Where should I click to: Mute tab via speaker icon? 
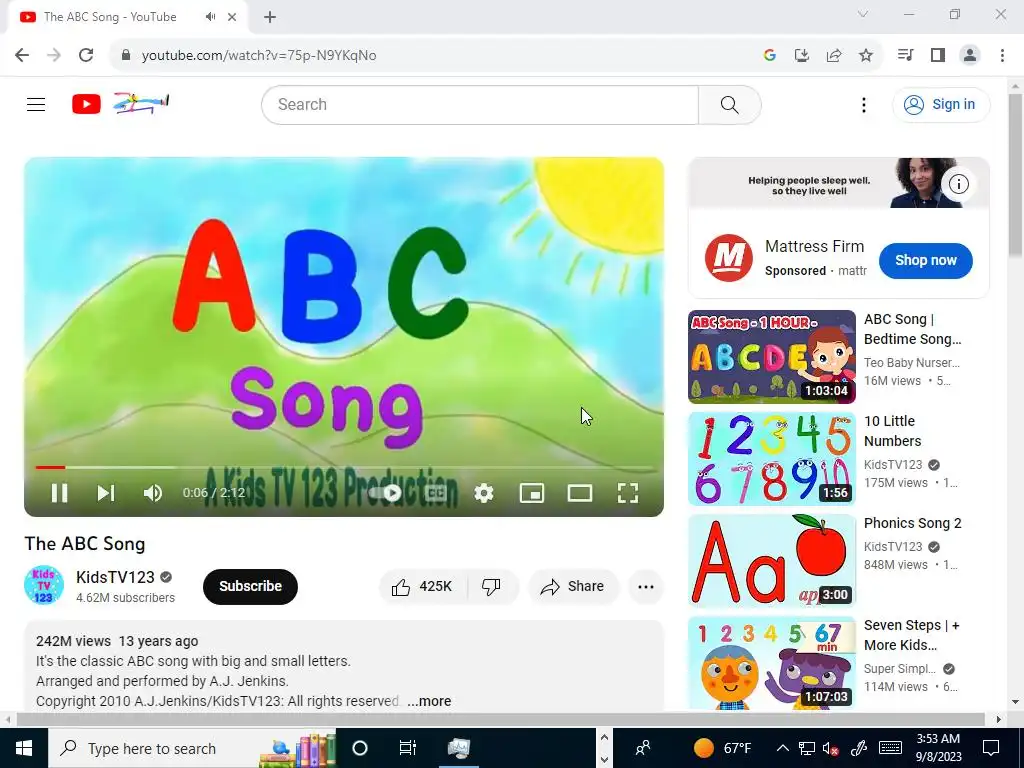(210, 17)
